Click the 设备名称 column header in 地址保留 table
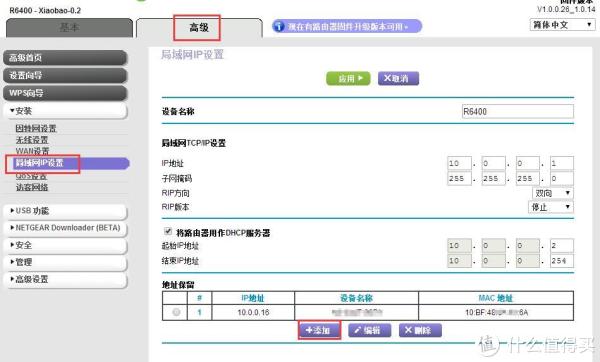Image resolution: width=600 pixels, height=362 pixels. tap(356, 298)
